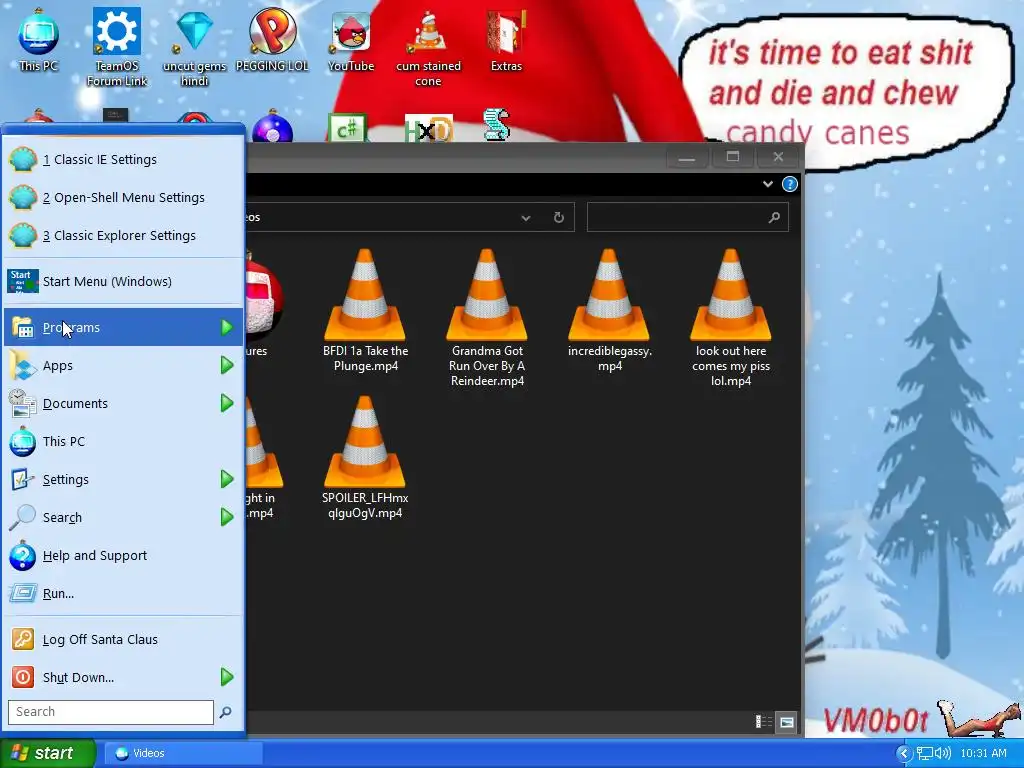Expand the Settings submenu arrow
The width and height of the screenshot is (1024, 768).
[227, 479]
